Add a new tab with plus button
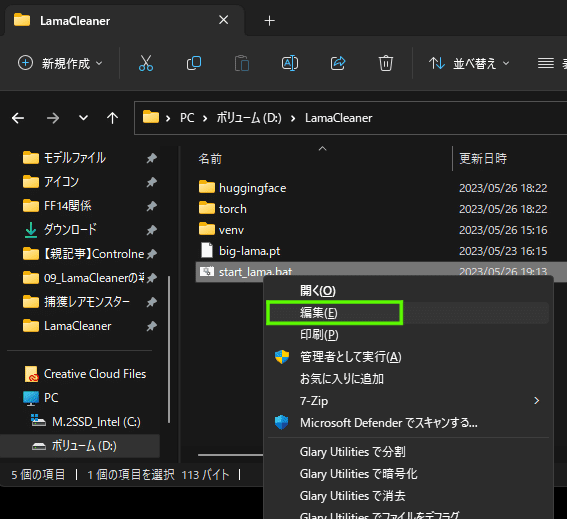The image size is (567, 519). click(269, 21)
